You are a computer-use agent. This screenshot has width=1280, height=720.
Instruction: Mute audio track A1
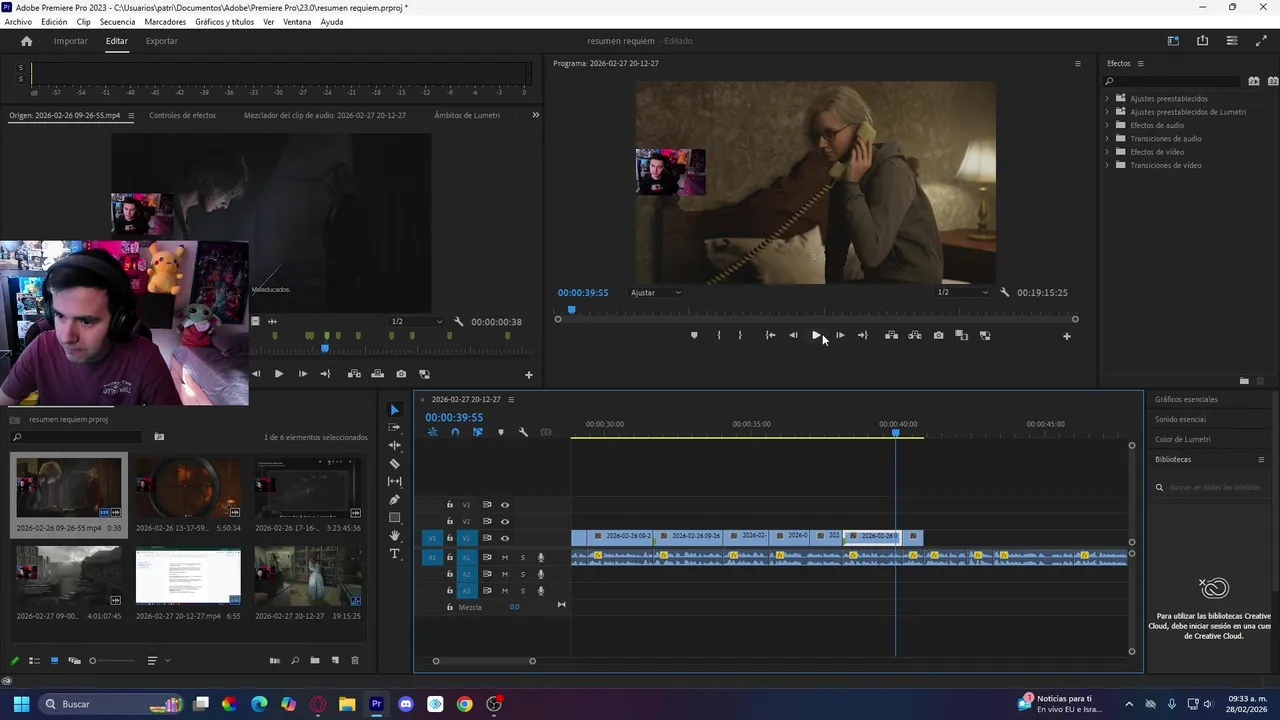[x=505, y=557]
